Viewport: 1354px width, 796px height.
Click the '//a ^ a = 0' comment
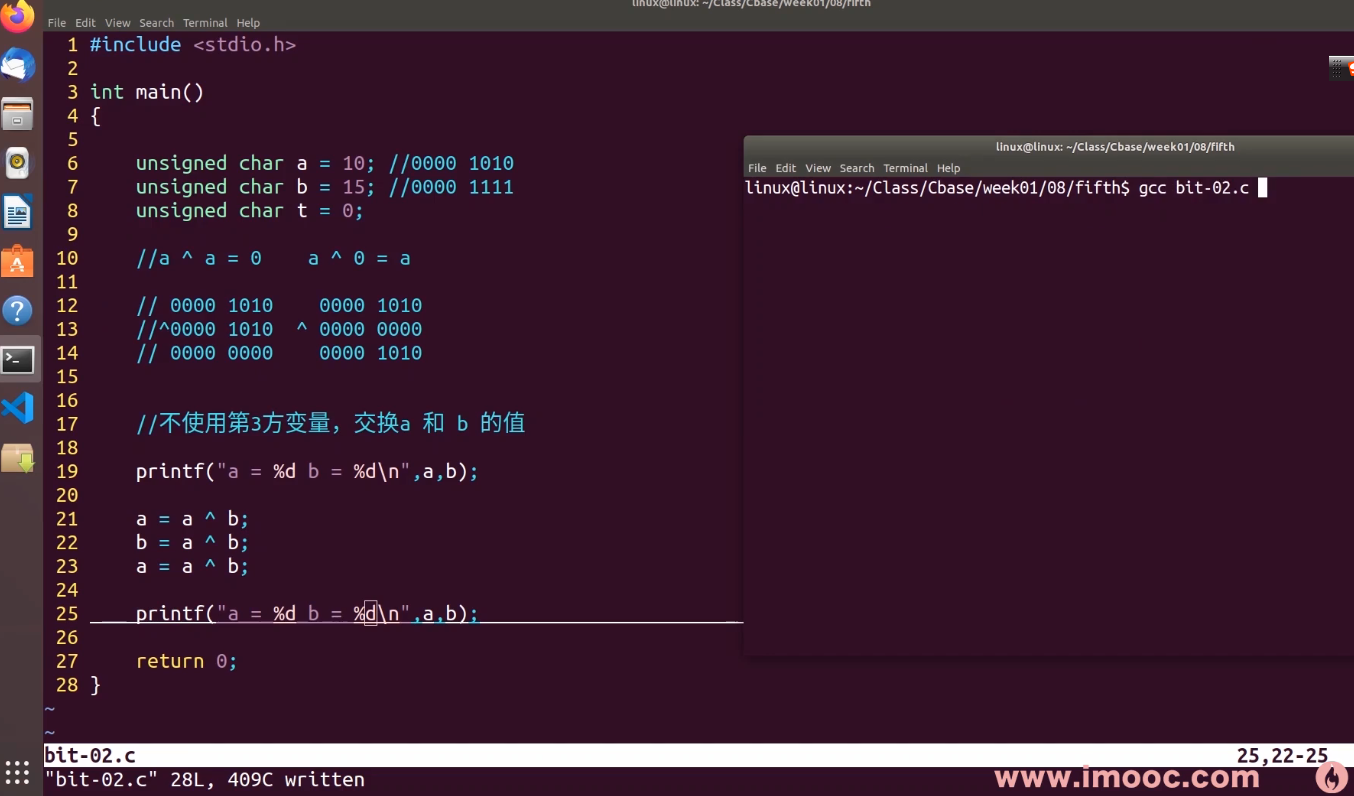click(x=199, y=258)
